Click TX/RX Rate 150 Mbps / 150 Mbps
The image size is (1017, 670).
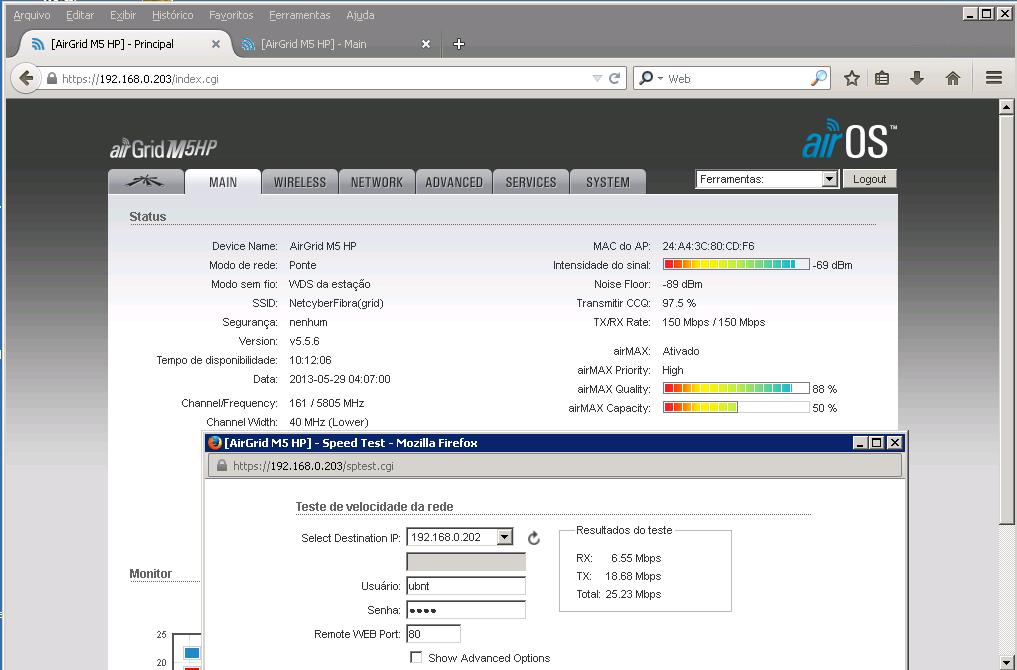click(x=713, y=322)
